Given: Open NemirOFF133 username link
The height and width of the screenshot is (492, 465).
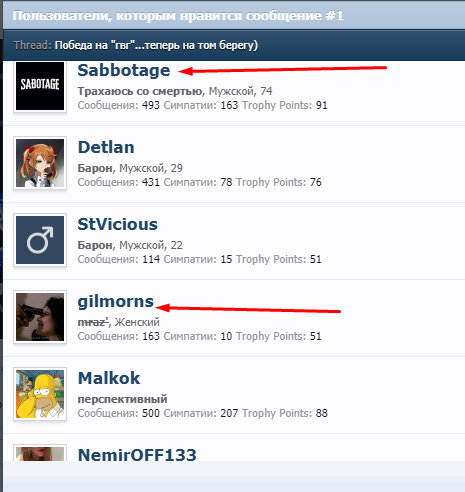Looking at the screenshot, I should pyautogui.click(x=137, y=455).
